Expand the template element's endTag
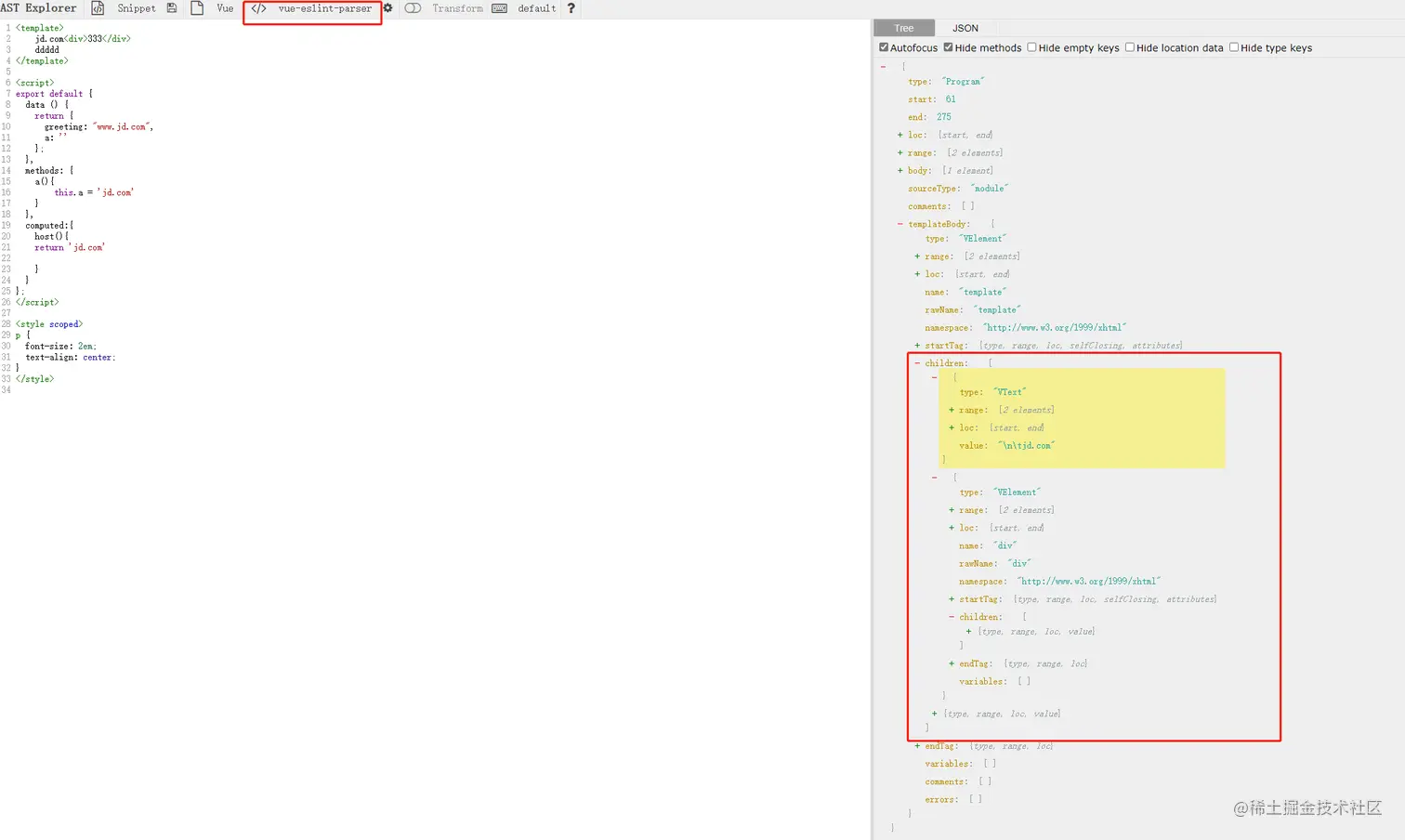This screenshot has width=1405, height=840. point(917,746)
